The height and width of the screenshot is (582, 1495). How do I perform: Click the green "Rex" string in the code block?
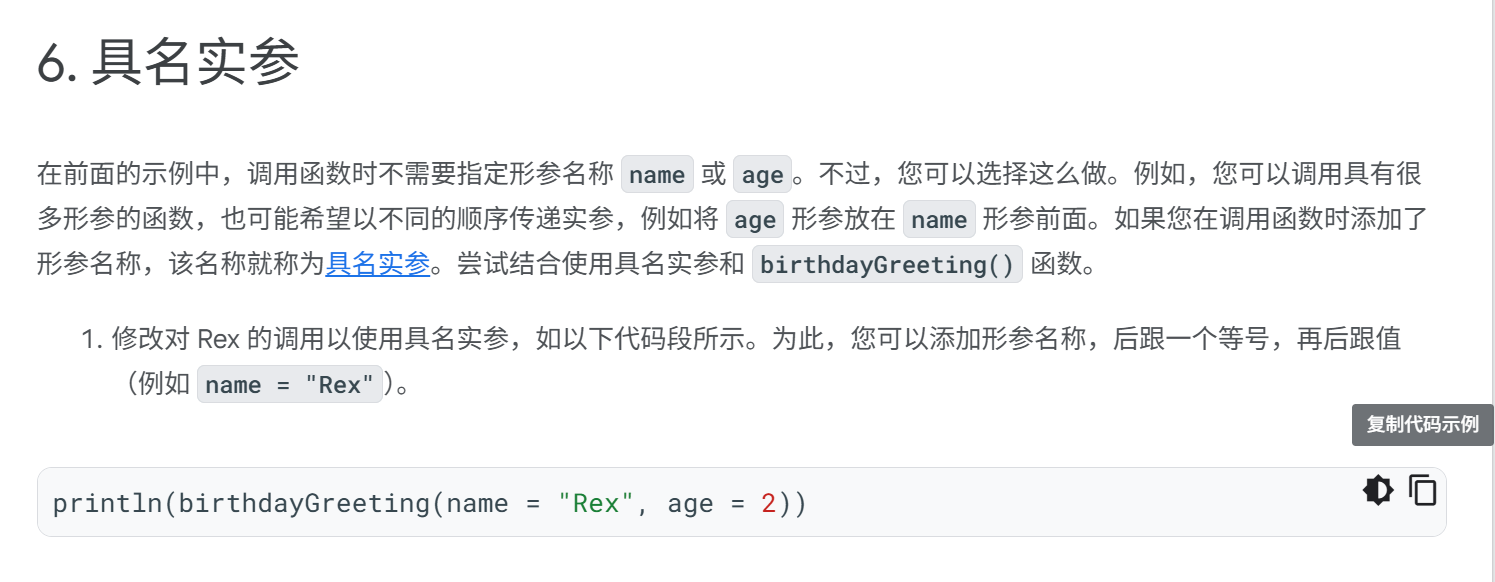click(x=596, y=503)
